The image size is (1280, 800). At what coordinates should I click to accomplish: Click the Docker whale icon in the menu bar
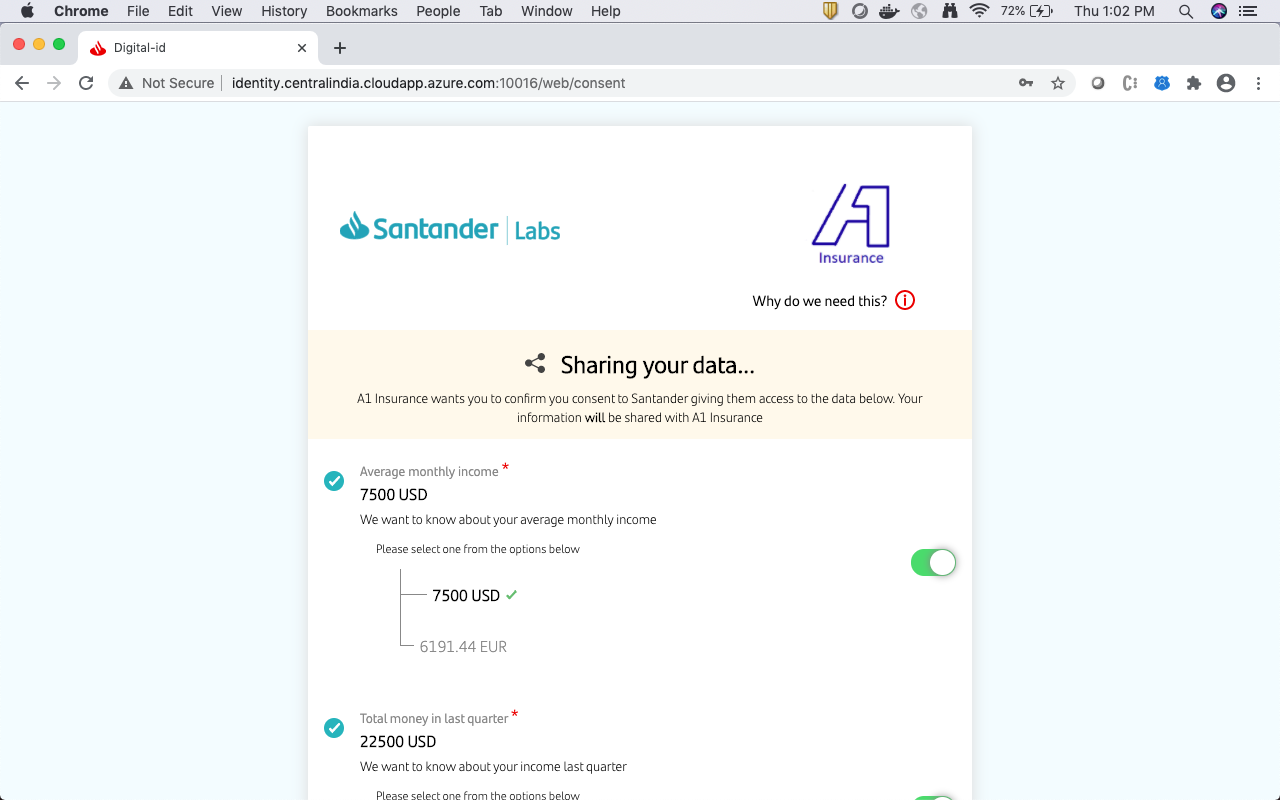tap(889, 11)
